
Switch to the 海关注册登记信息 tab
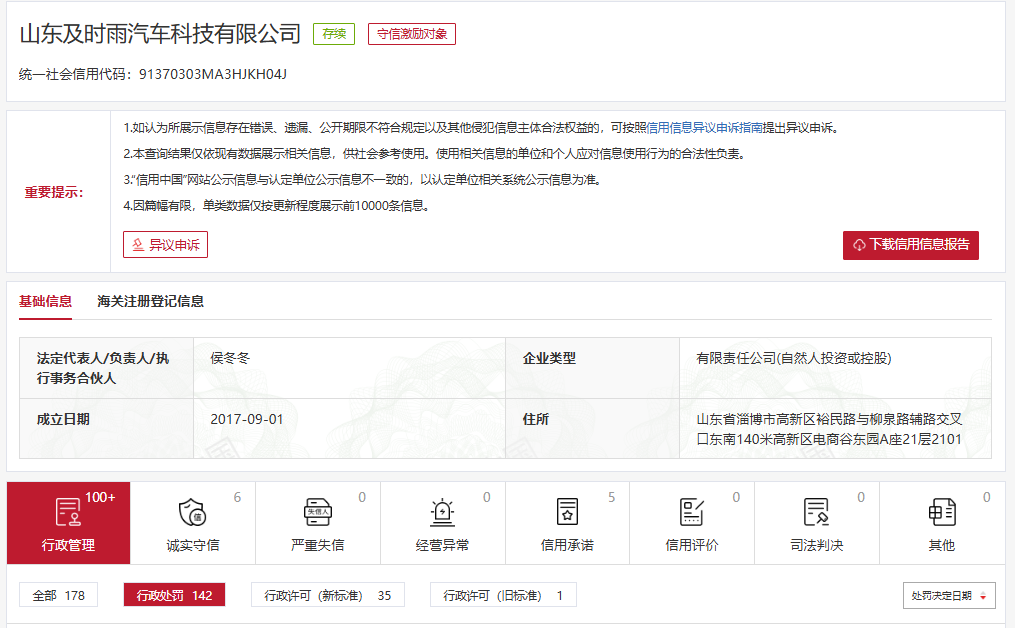click(x=150, y=301)
